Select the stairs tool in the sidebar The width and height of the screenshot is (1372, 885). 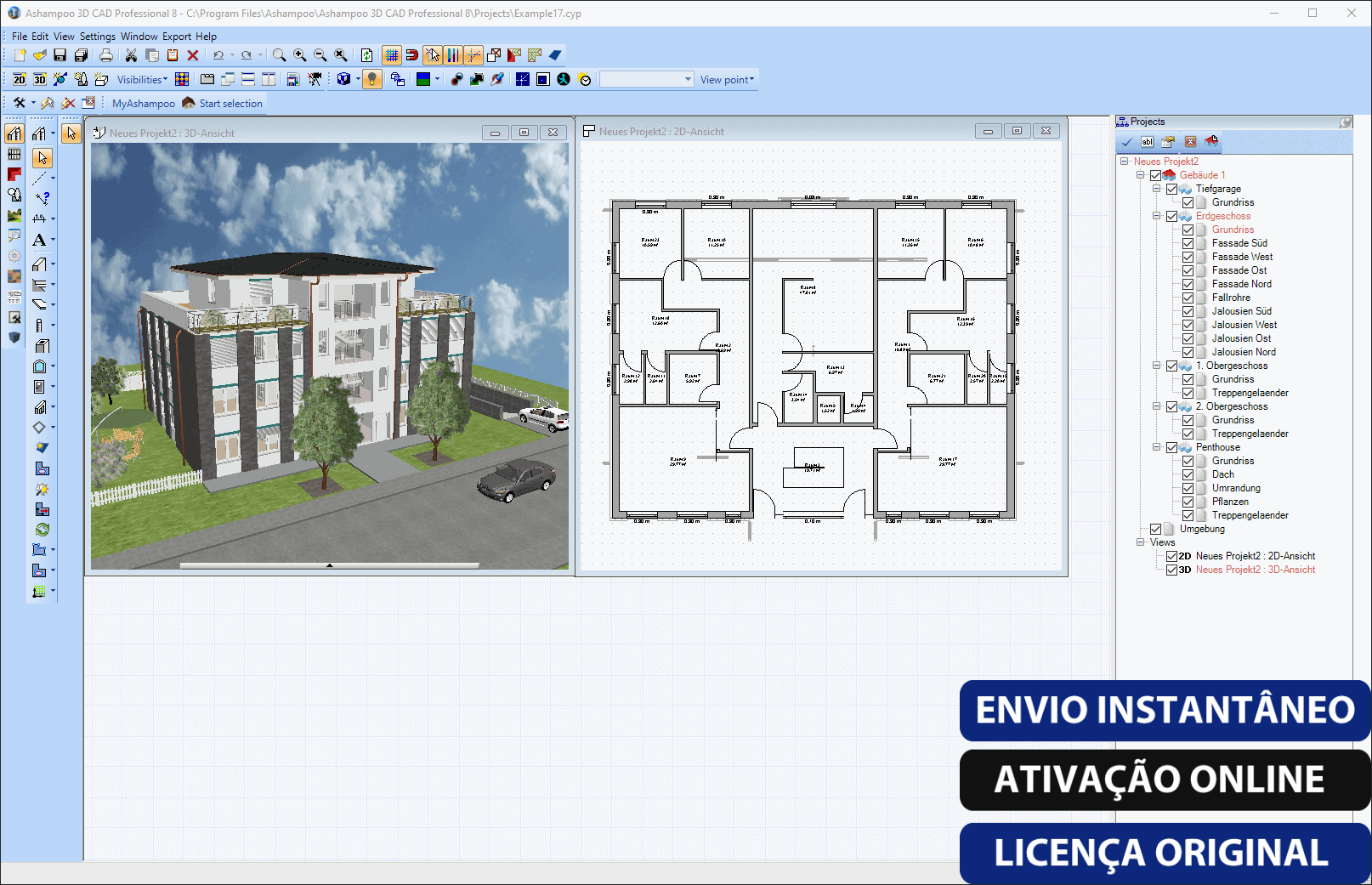pyautogui.click(x=39, y=407)
